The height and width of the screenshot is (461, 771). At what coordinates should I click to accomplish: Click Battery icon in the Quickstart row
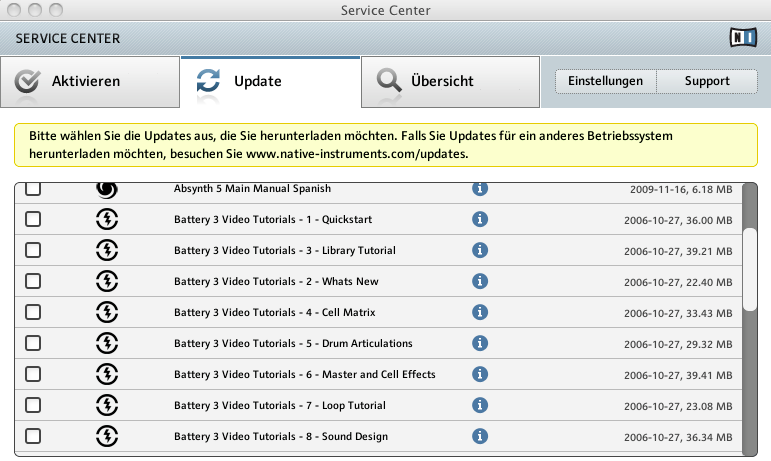point(107,219)
